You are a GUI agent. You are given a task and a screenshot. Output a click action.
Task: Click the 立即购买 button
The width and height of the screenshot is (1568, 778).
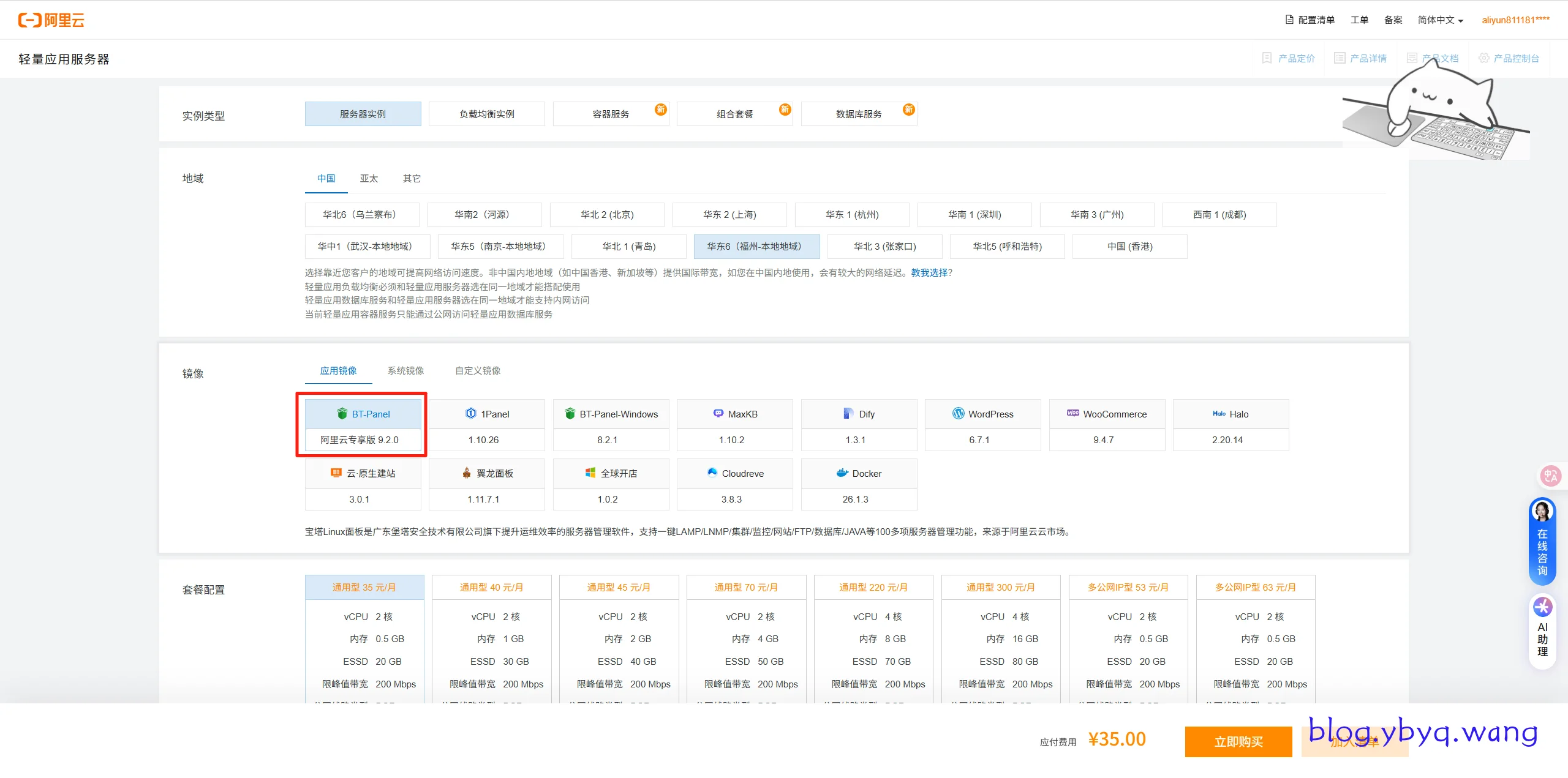click(1238, 742)
